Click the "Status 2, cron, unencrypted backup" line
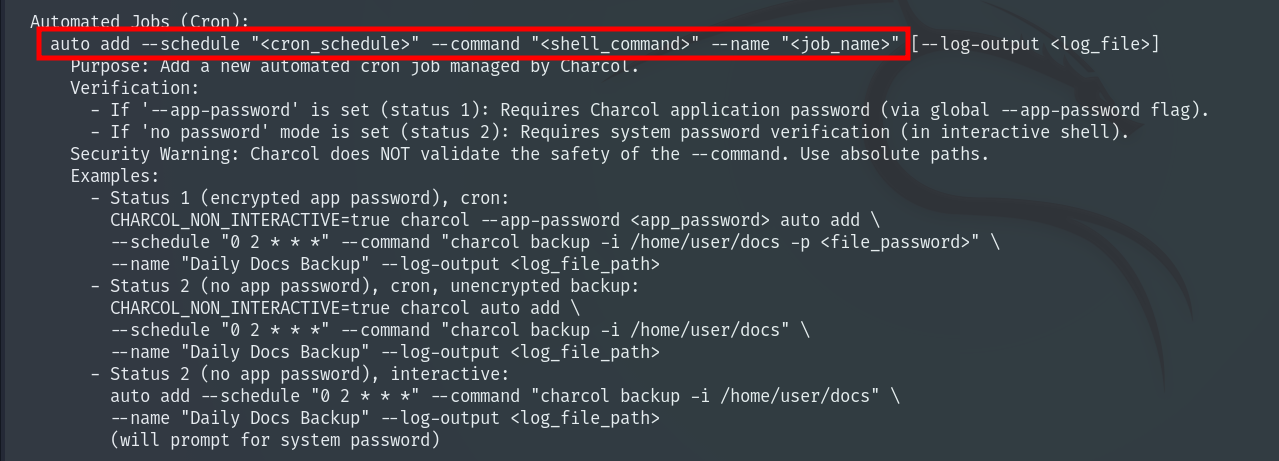 pos(374,286)
